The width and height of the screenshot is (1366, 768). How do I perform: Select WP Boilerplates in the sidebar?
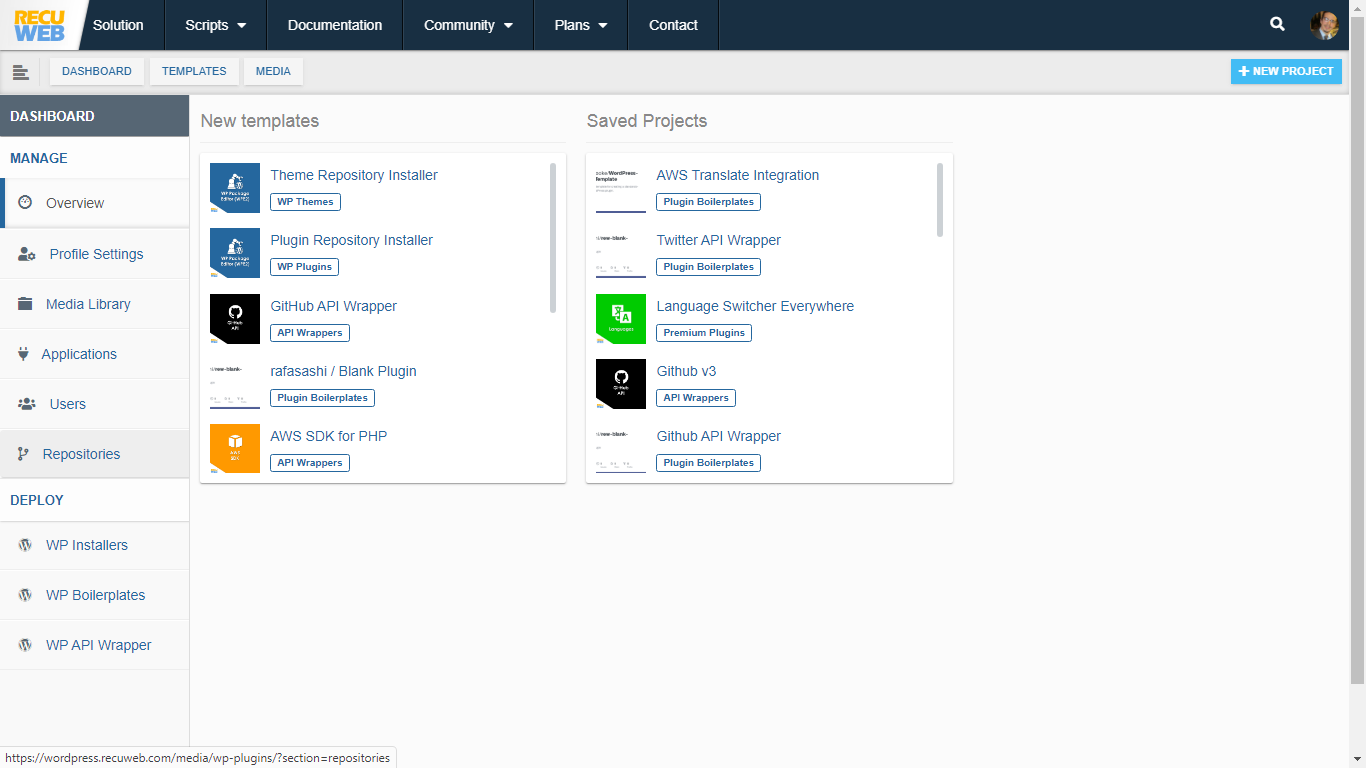click(x=94, y=595)
